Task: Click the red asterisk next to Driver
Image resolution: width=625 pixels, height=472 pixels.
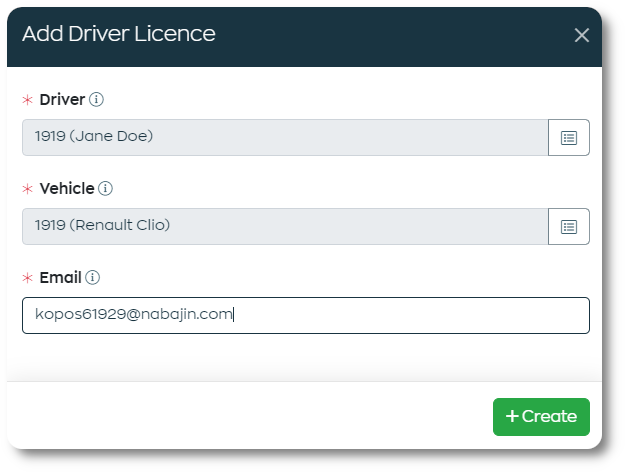Action: click(x=27, y=100)
